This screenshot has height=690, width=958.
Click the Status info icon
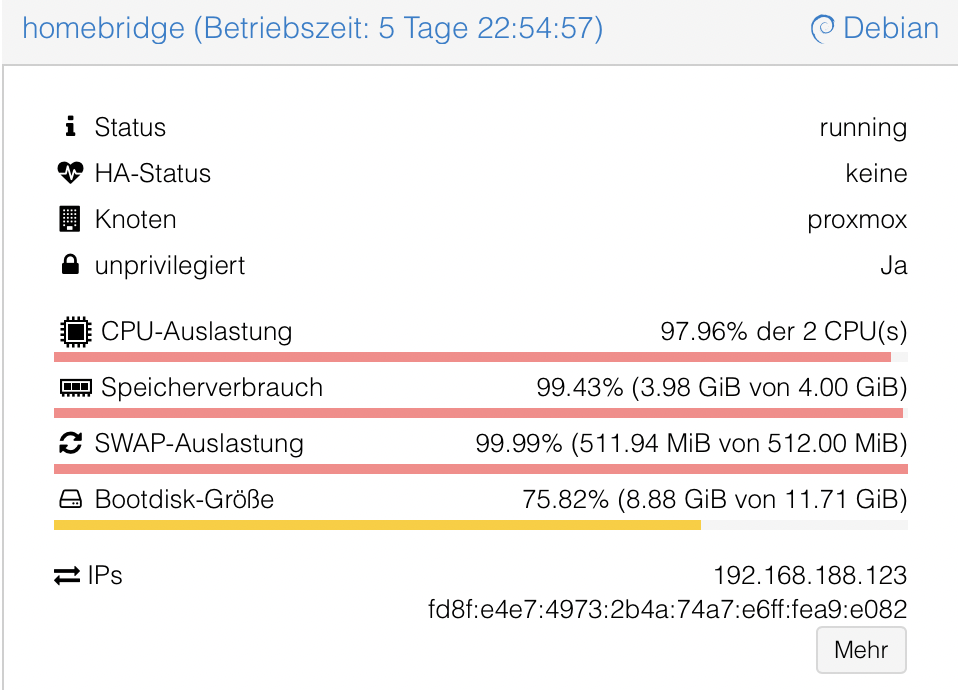coord(70,127)
